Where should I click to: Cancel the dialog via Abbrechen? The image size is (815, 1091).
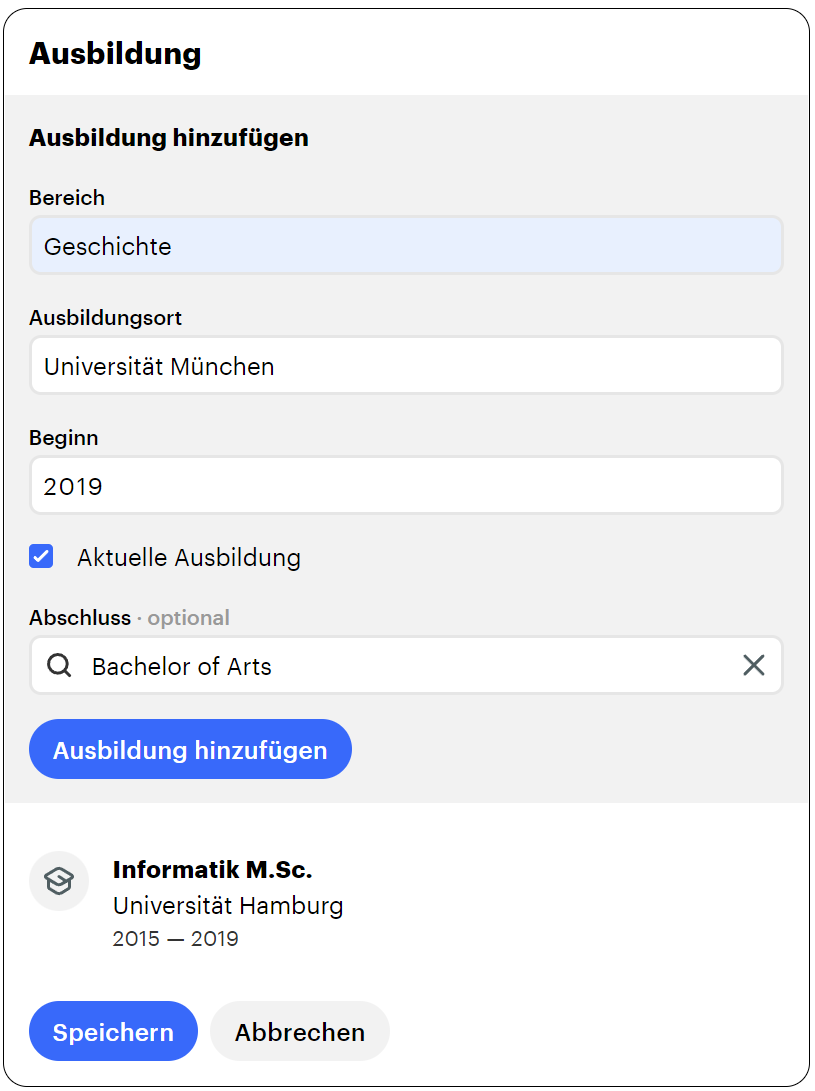300,1032
